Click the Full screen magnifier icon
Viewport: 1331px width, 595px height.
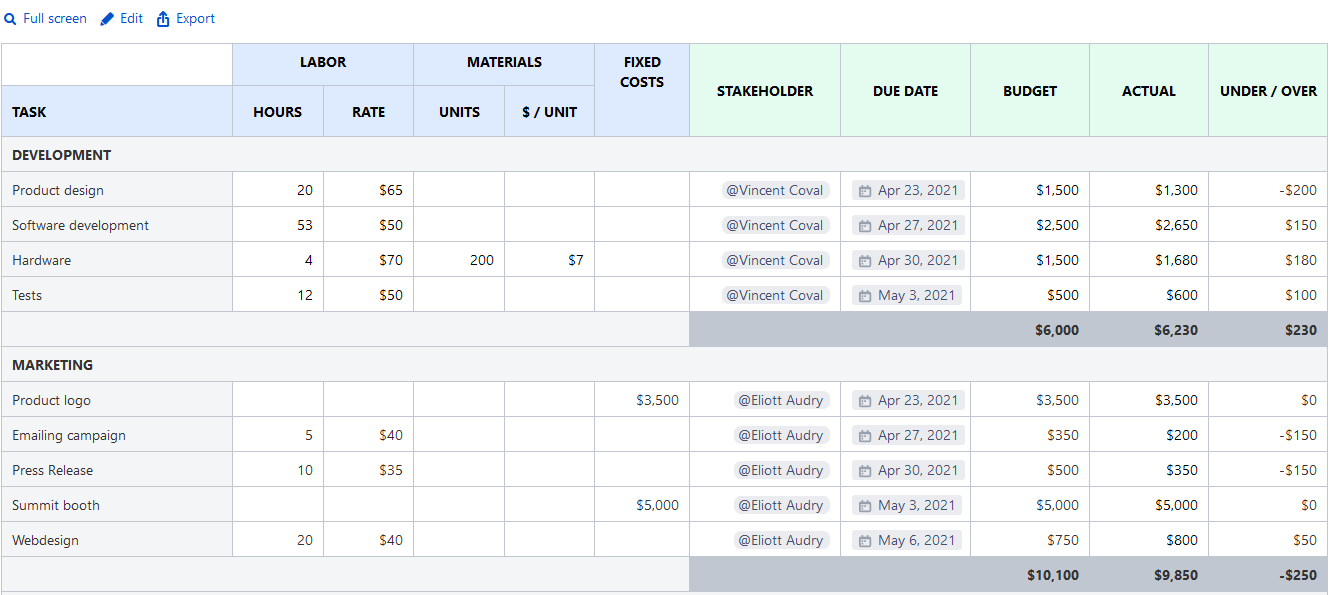coord(11,19)
